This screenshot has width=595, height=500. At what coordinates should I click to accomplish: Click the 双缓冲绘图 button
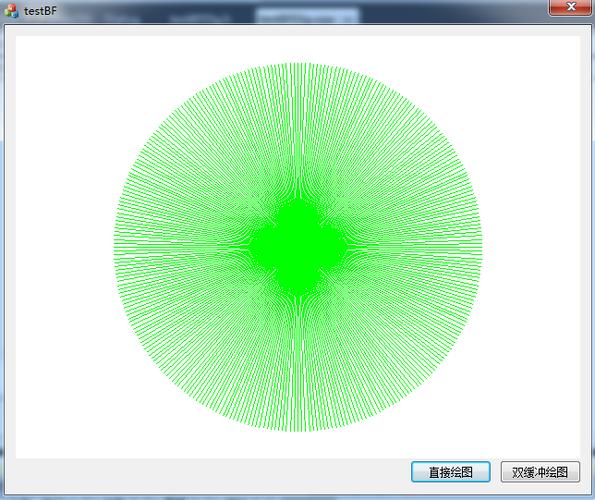point(540,472)
